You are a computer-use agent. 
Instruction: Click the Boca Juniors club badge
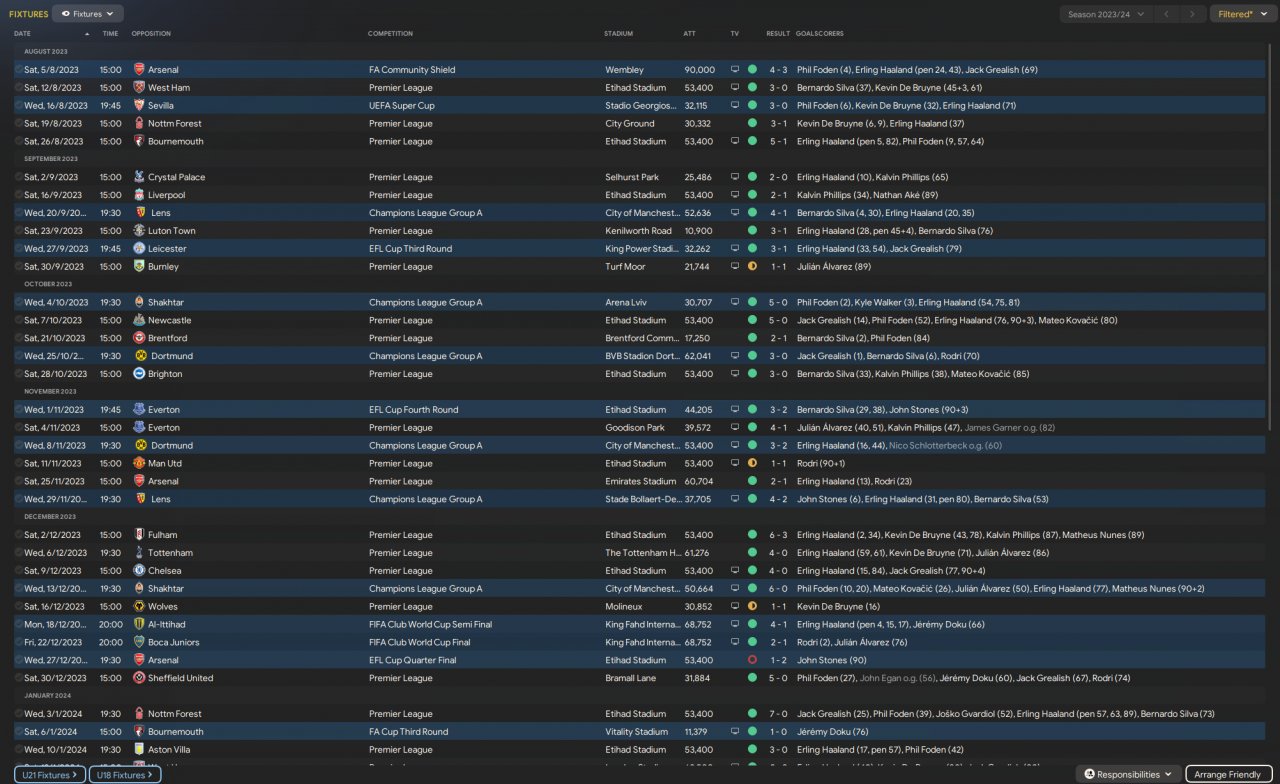[138, 643]
